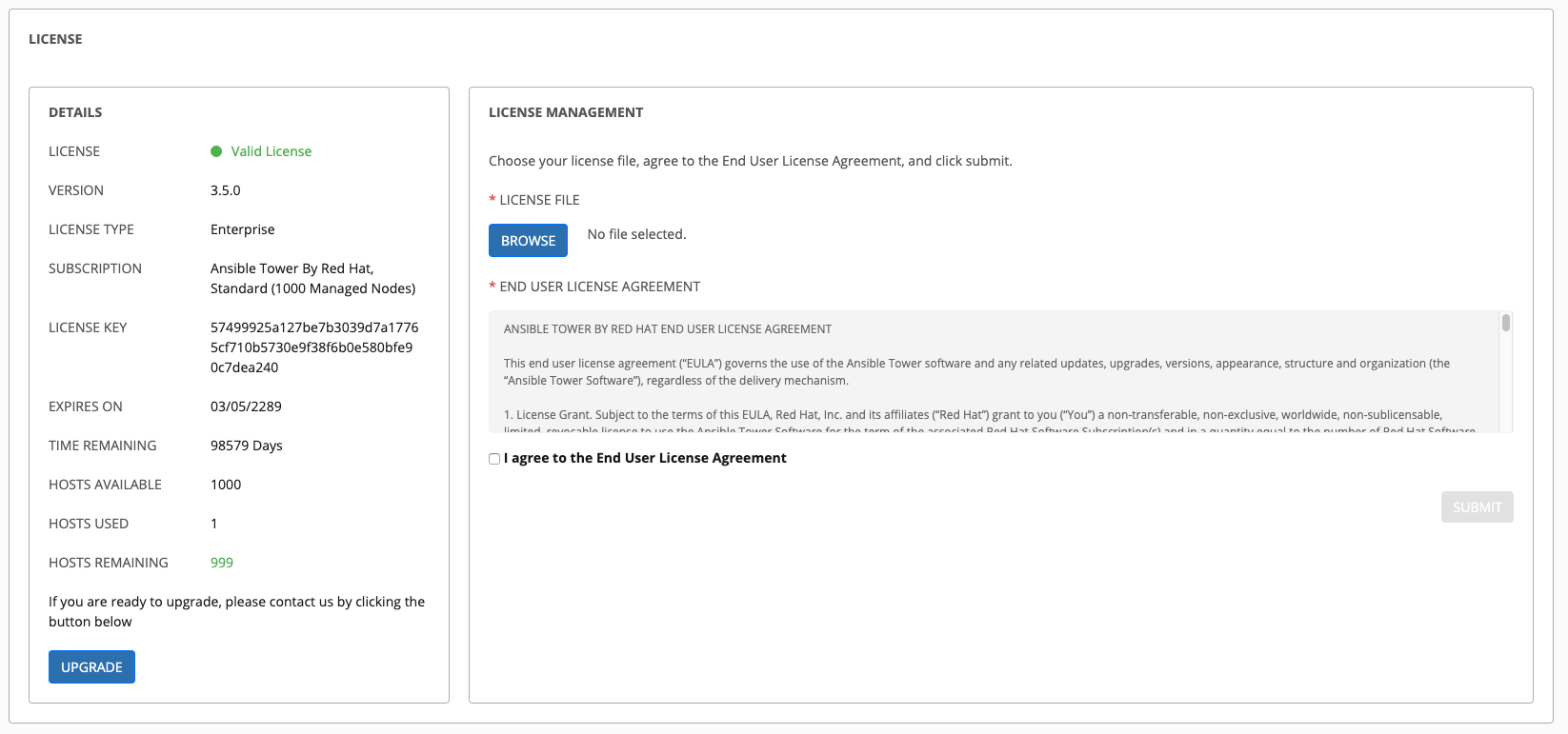Select the 'Valid License' status text
Screen dimensions: 1568x734
pyautogui.click(x=271, y=151)
